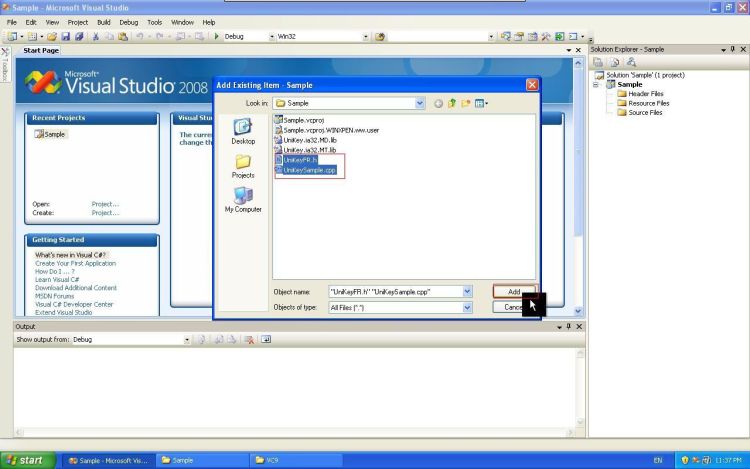Click the EN language indicator in the taskbar

point(658,460)
